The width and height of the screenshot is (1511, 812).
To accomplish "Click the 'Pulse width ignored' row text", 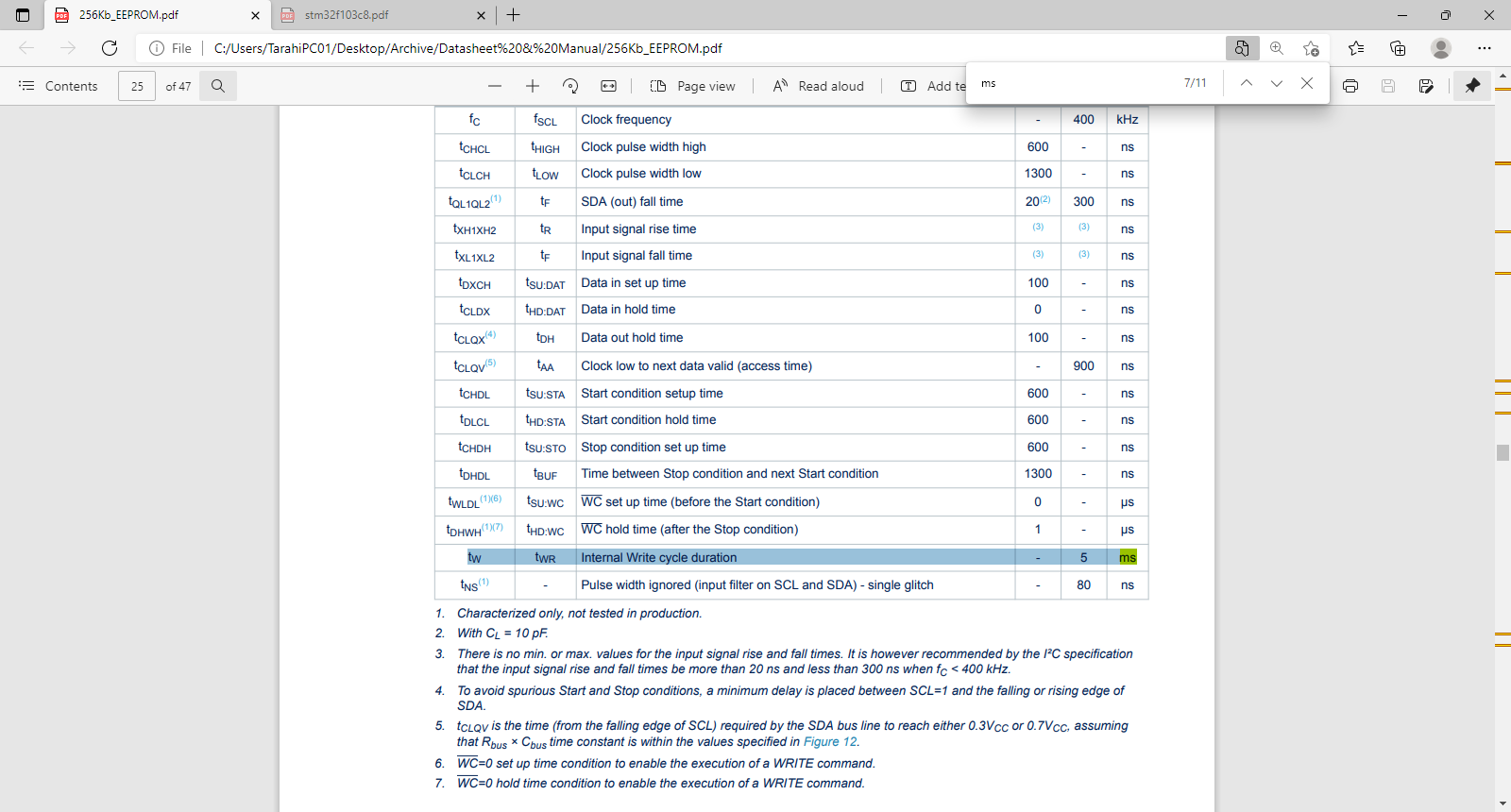I will pyautogui.click(x=757, y=585).
